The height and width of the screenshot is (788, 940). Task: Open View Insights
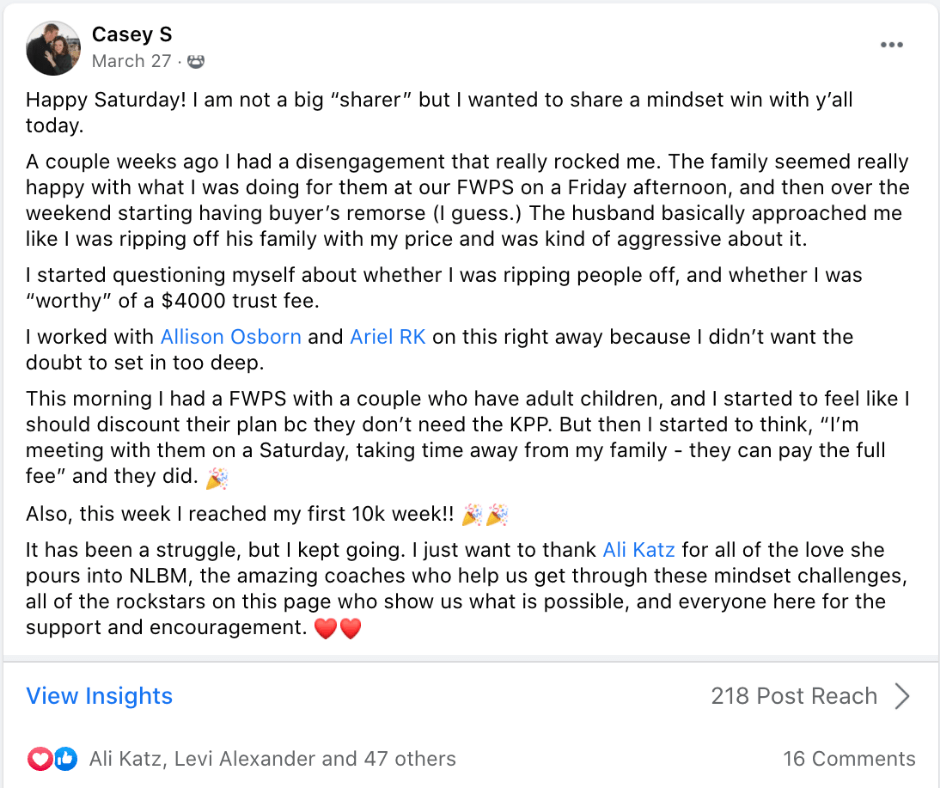(100, 696)
